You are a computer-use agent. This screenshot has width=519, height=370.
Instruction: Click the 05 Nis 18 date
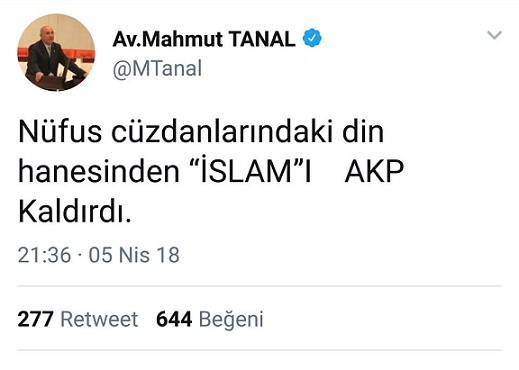point(134,255)
